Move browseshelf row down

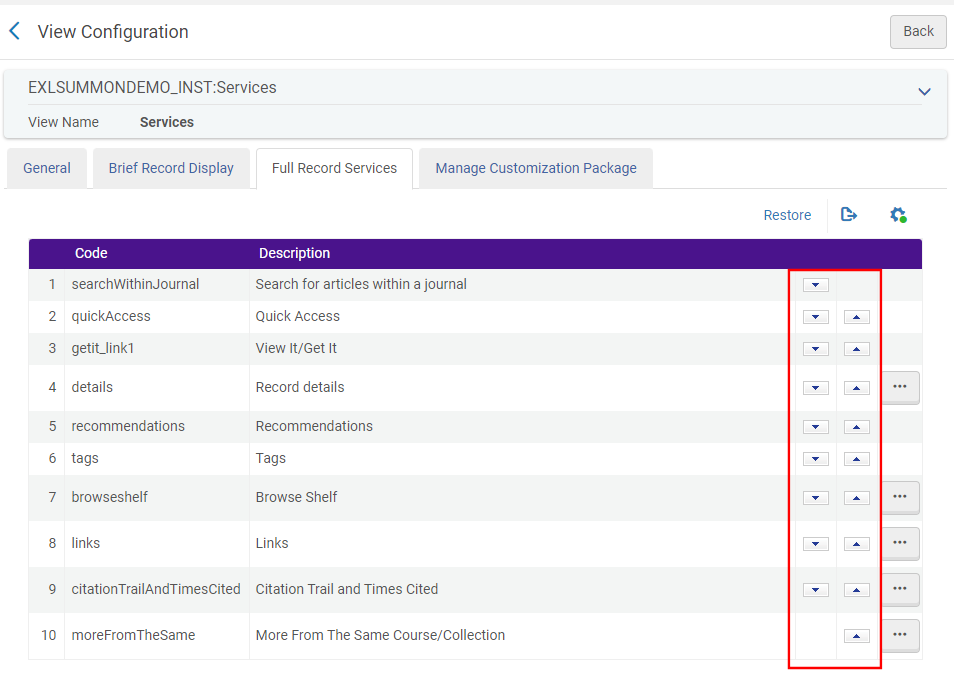tap(815, 498)
